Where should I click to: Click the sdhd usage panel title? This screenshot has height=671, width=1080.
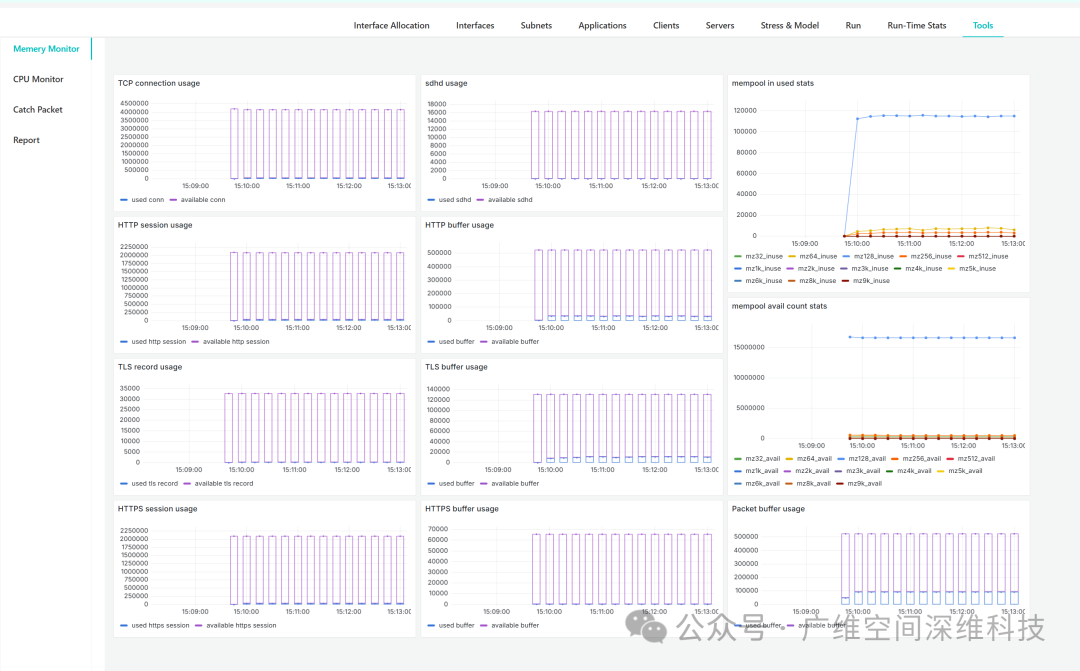(x=446, y=83)
